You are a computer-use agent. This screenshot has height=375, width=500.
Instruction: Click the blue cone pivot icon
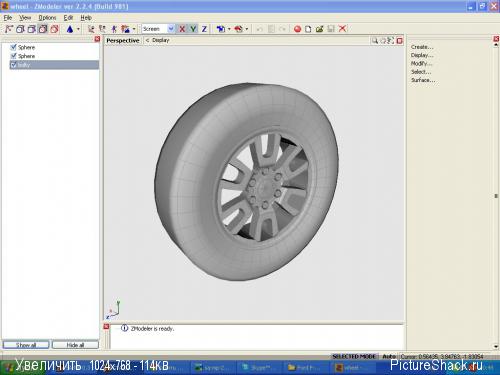point(70,29)
